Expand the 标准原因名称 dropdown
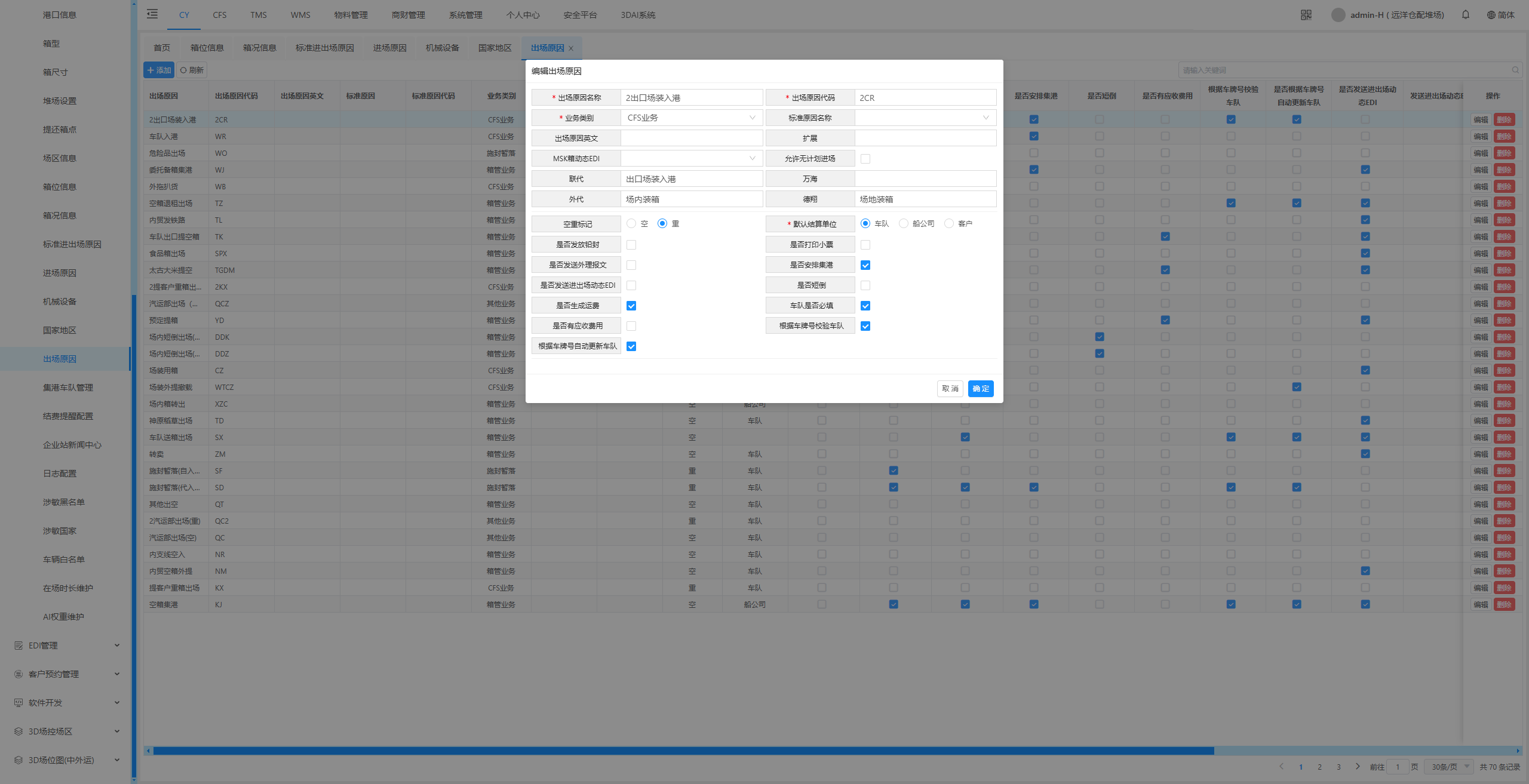 coord(925,118)
